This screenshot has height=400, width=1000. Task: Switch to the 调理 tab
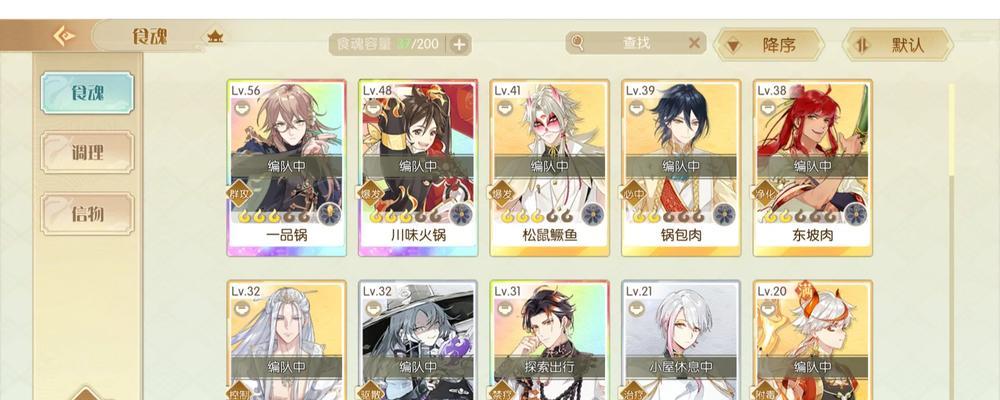click(87, 152)
